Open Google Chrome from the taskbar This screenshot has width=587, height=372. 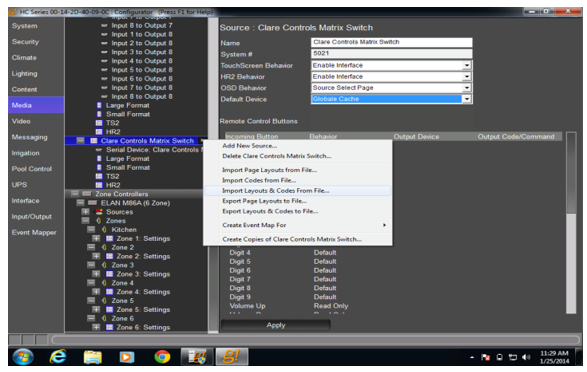pos(162,357)
